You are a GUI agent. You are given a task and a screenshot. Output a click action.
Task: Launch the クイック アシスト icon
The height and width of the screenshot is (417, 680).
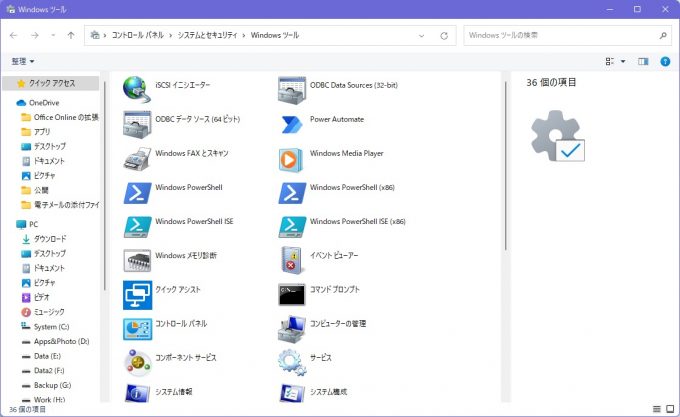tap(137, 295)
